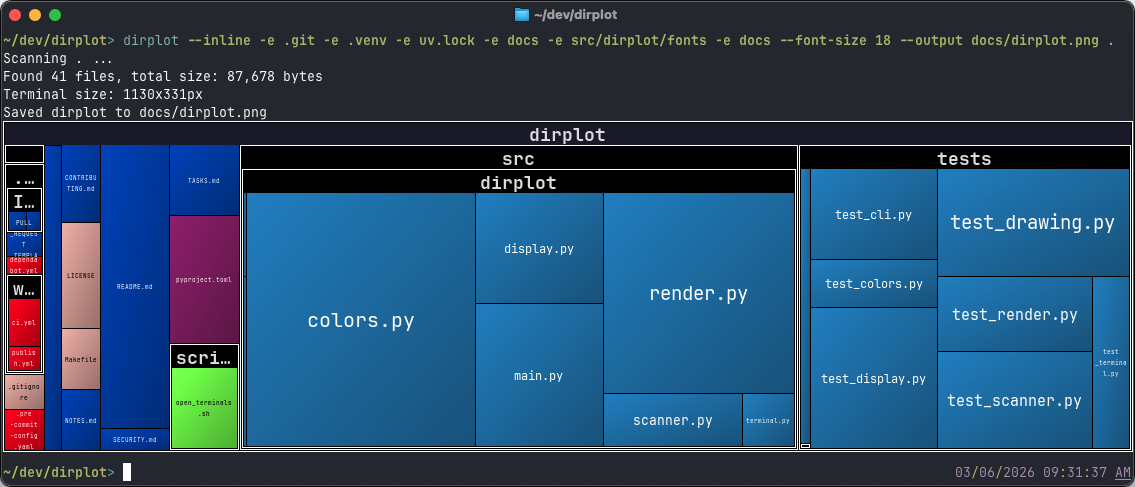1135x487 pixels.
Task: Click the terminal cursor at the prompt
Action: click(127, 473)
